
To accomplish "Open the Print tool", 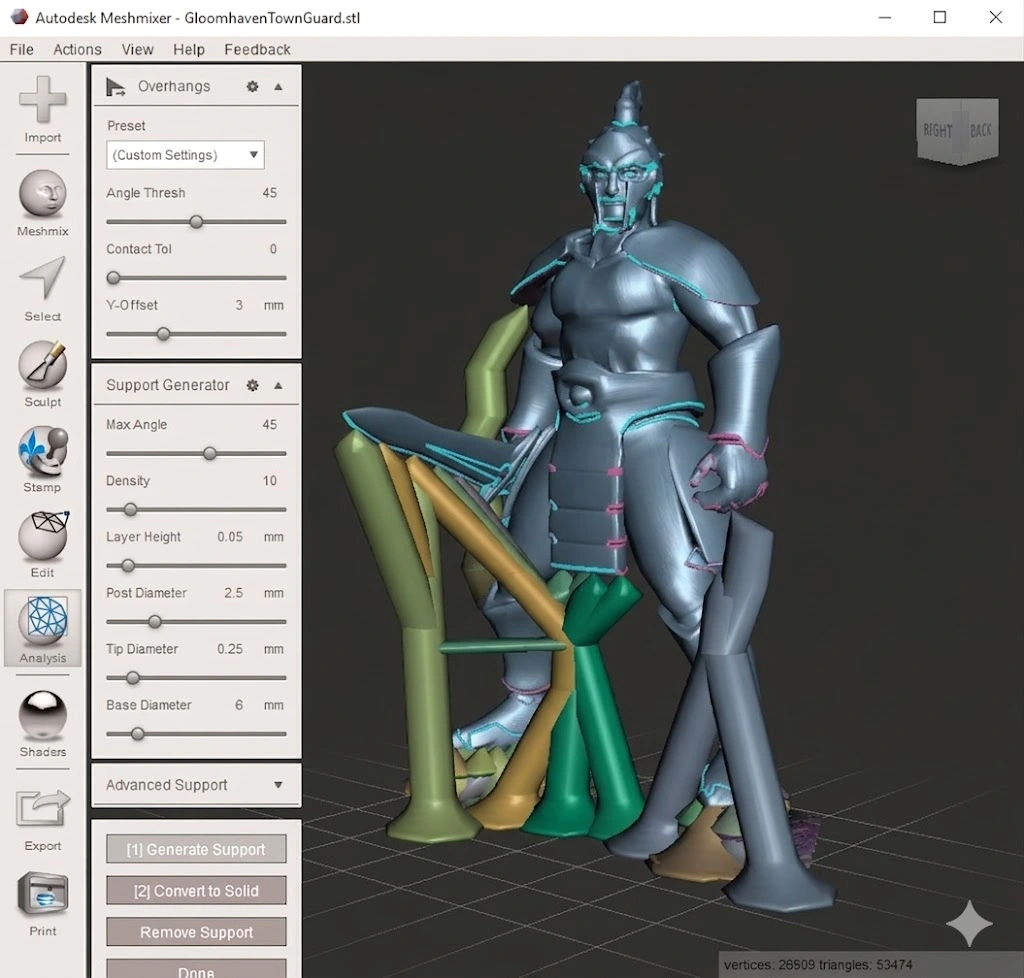I will tap(42, 904).
